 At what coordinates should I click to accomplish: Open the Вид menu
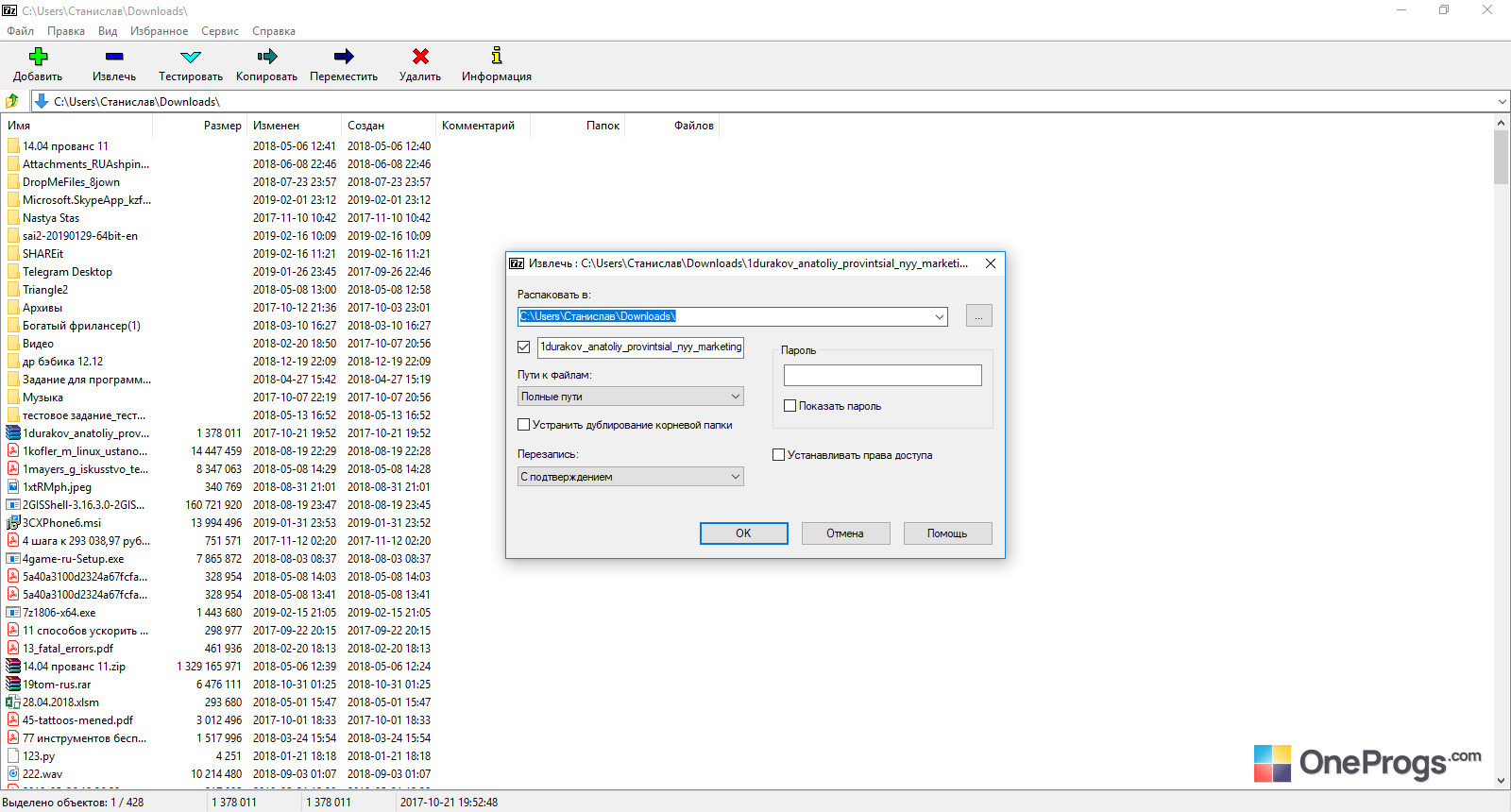click(108, 31)
